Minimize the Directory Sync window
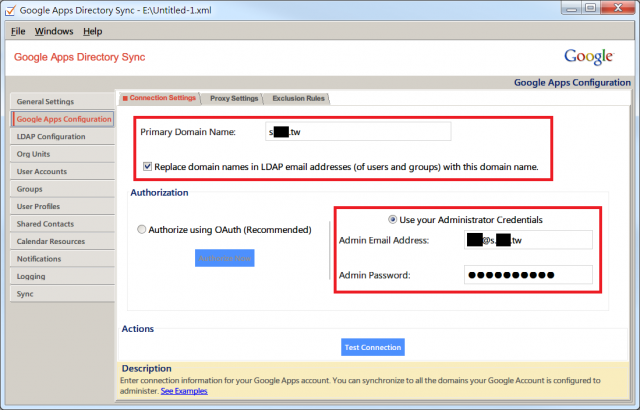640x410 pixels. coord(571,8)
